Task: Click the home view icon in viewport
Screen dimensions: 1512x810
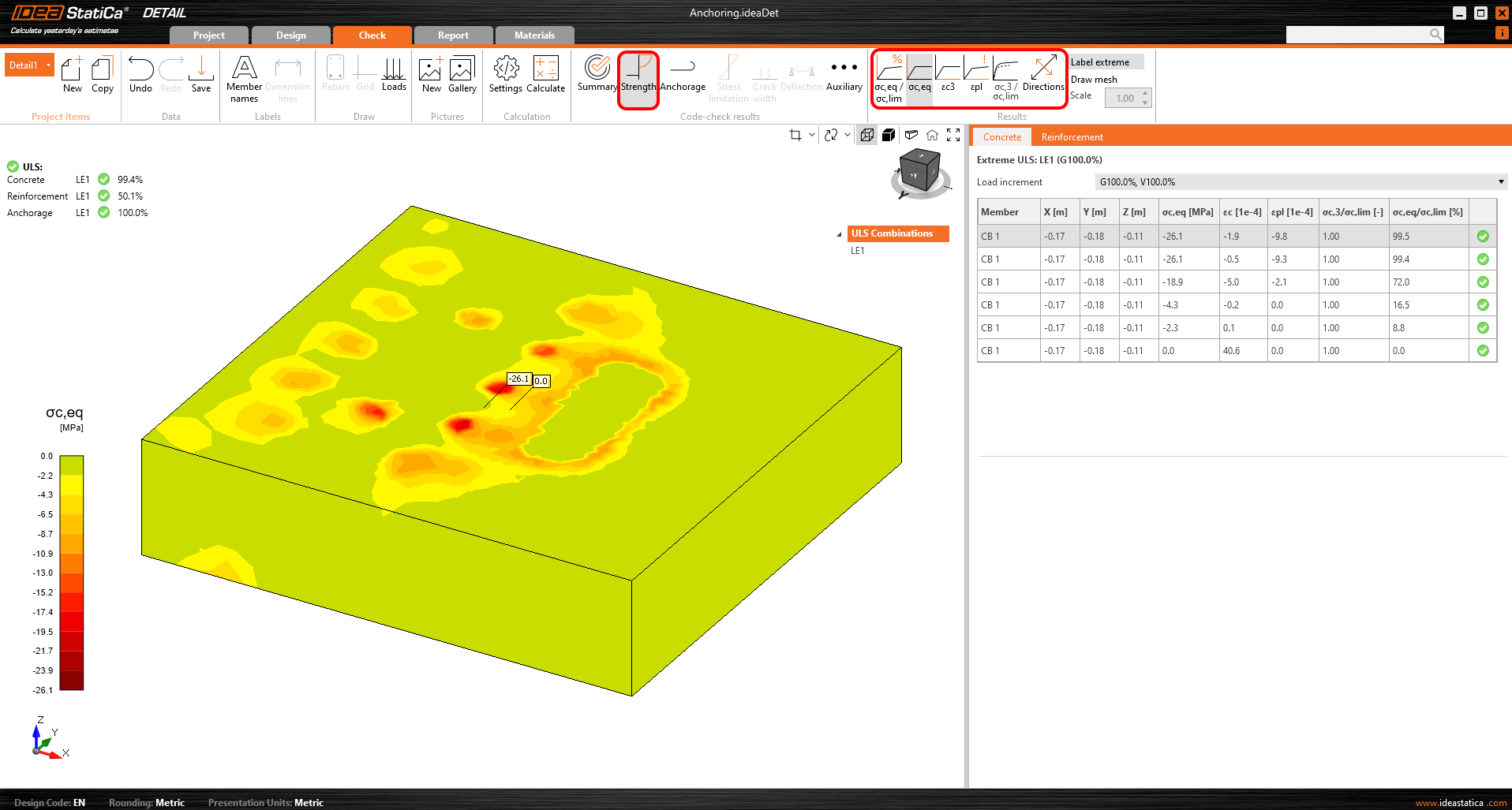Action: coord(932,135)
